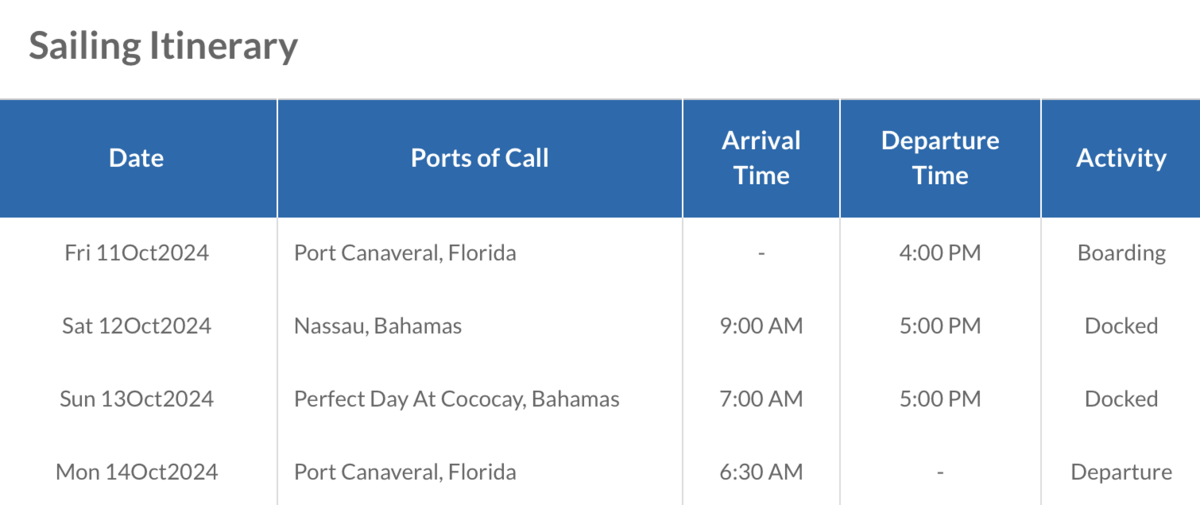Click the Departure Time column header
1200x505 pixels.
point(940,158)
